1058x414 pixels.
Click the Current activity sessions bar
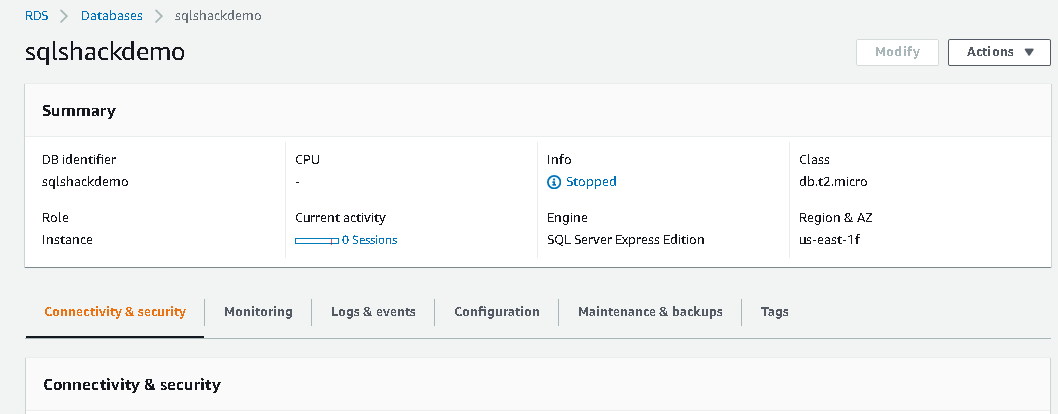tap(316, 240)
